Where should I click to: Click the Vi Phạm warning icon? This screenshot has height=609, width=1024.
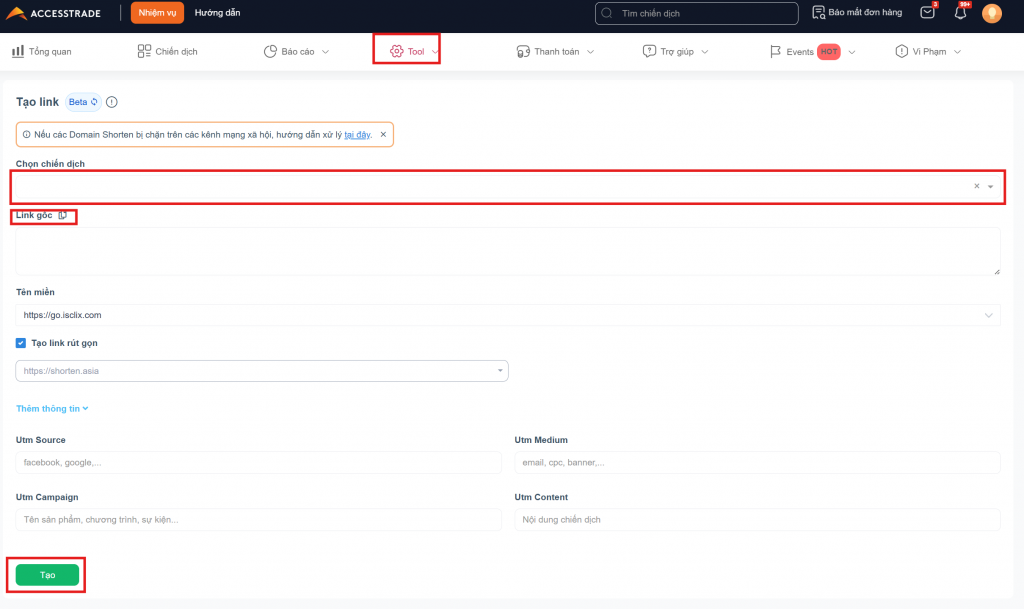click(x=901, y=51)
